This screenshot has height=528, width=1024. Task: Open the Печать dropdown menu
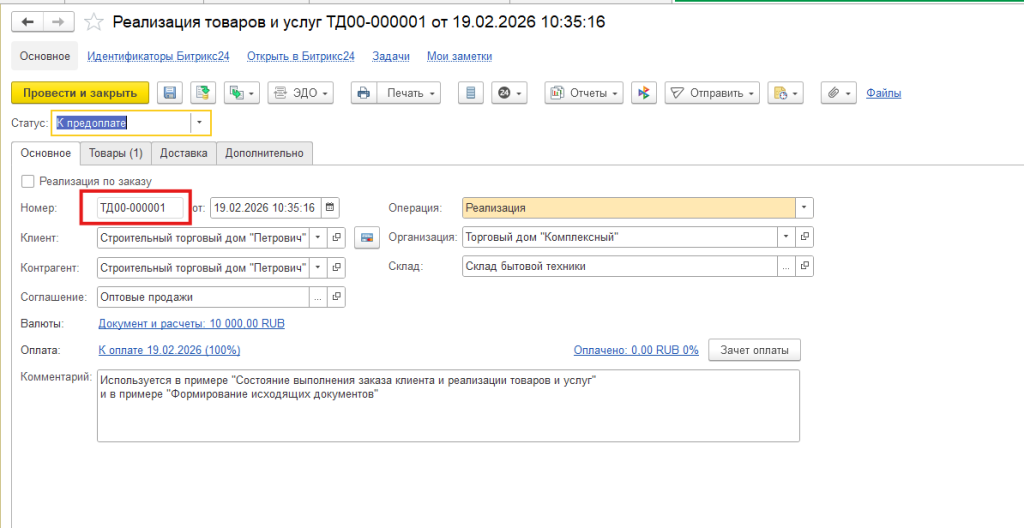coord(412,93)
